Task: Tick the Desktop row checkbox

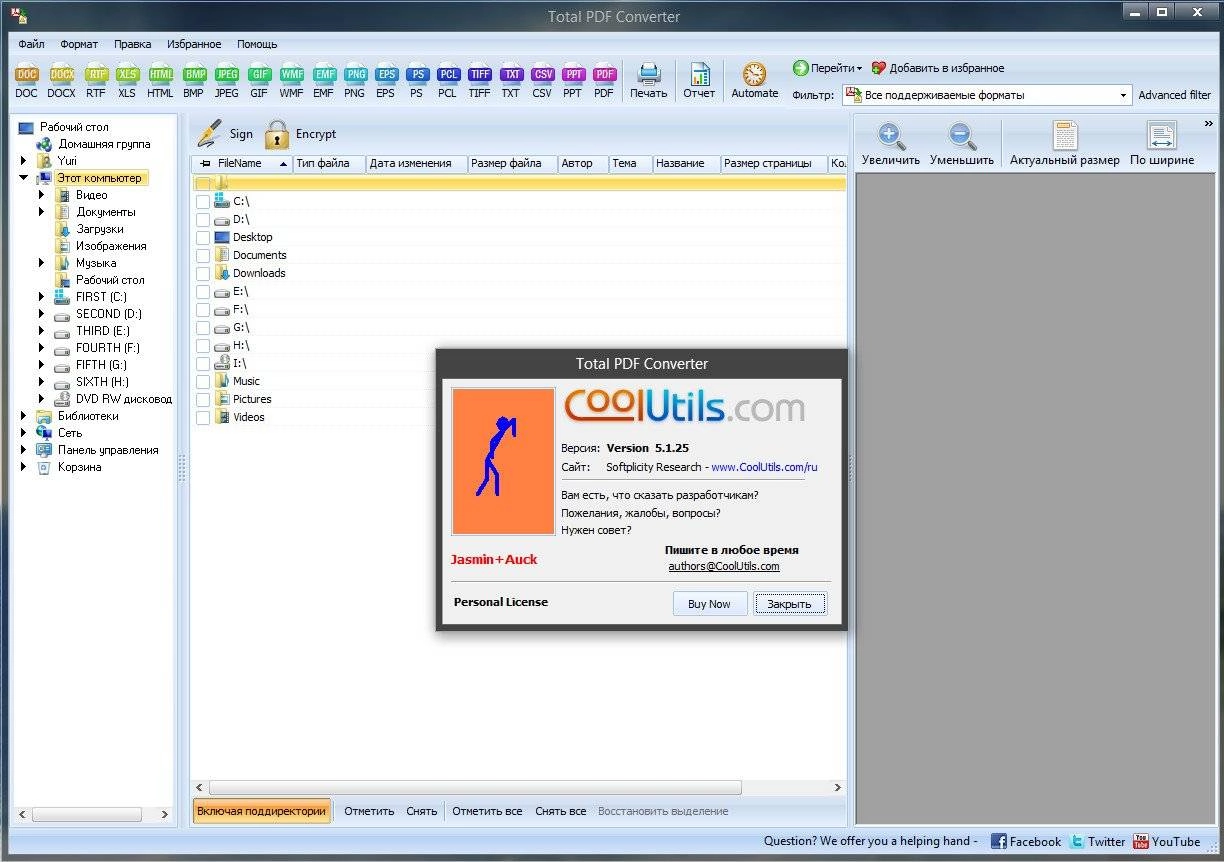Action: [203, 238]
